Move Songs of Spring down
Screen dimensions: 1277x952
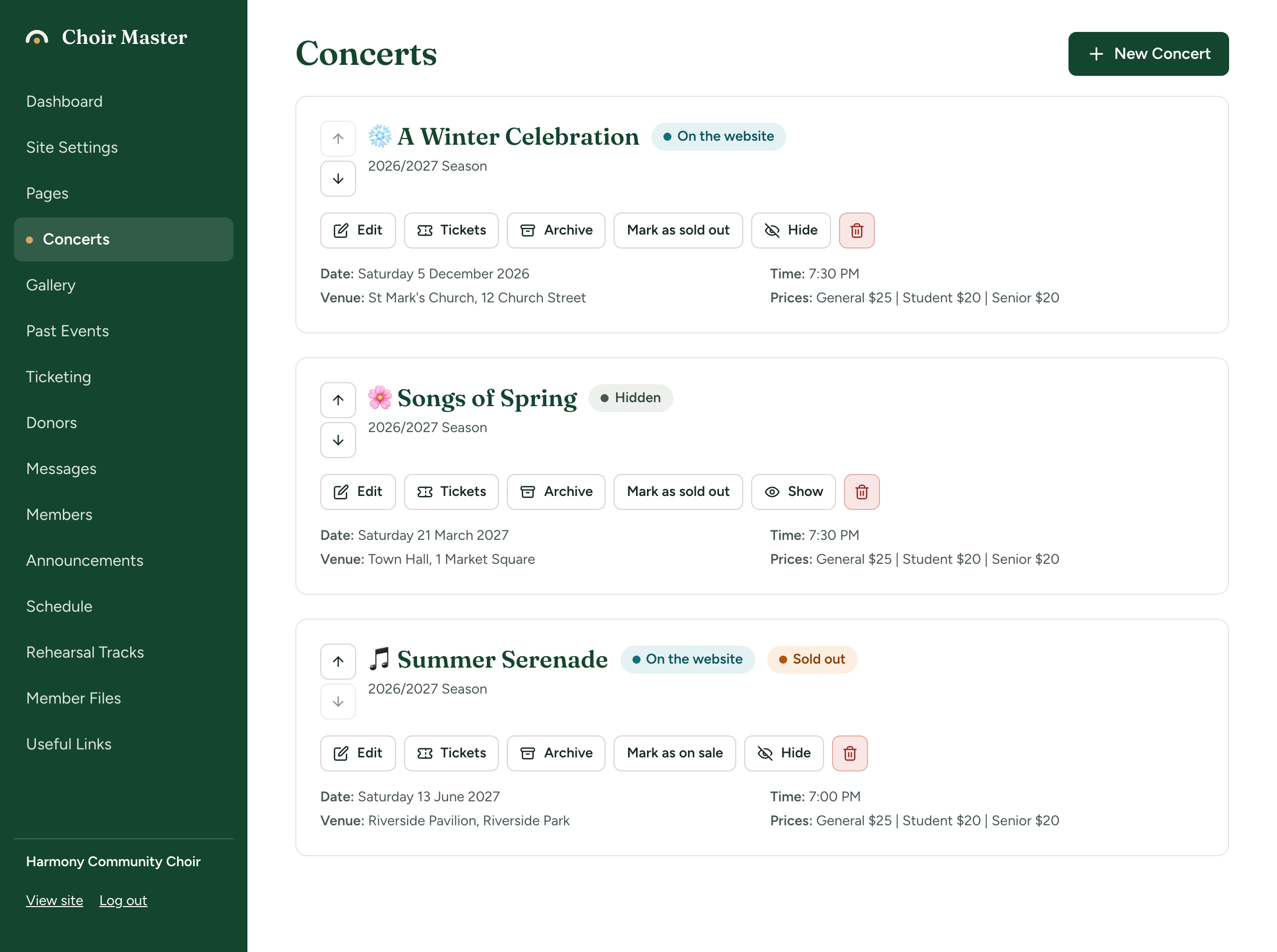click(338, 440)
